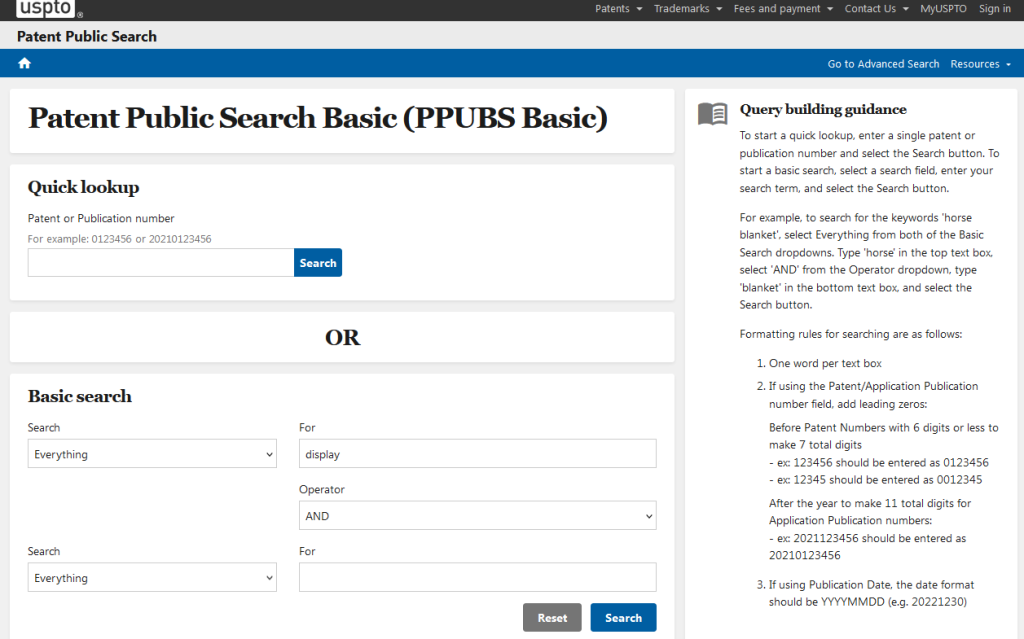The height and width of the screenshot is (639, 1024).
Task: Click the home icon in blue bar
Action: click(25, 63)
